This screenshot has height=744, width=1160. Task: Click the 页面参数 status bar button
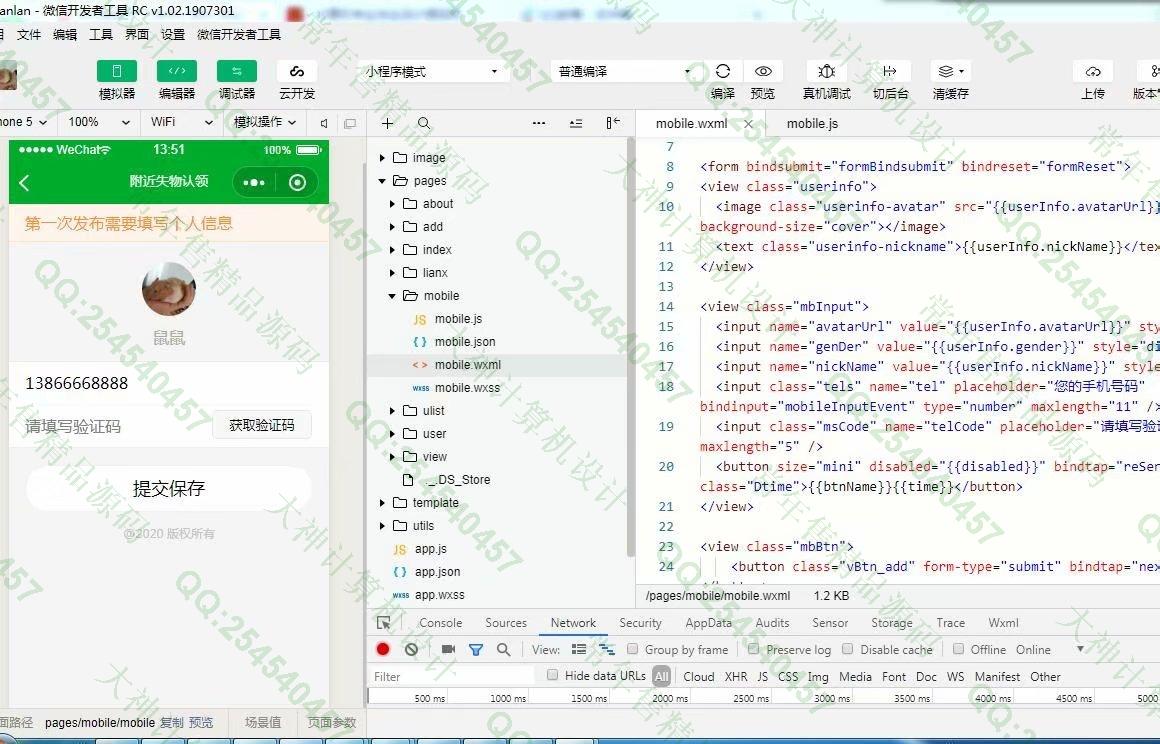[331, 722]
